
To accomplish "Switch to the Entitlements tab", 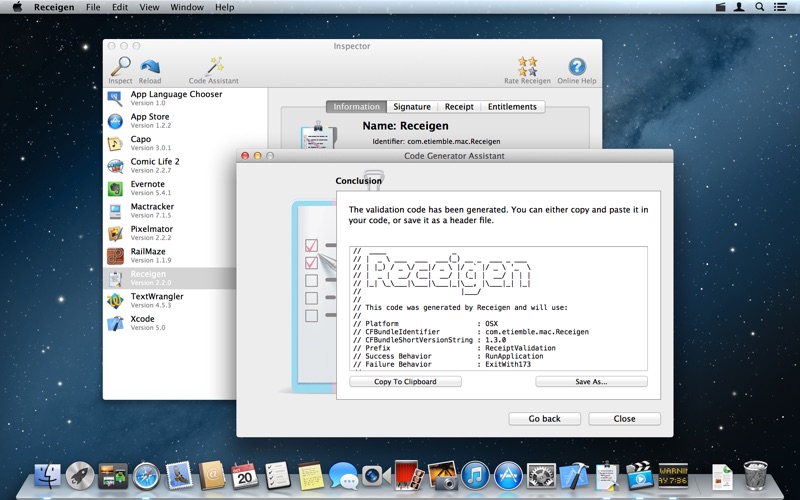I will (x=511, y=107).
